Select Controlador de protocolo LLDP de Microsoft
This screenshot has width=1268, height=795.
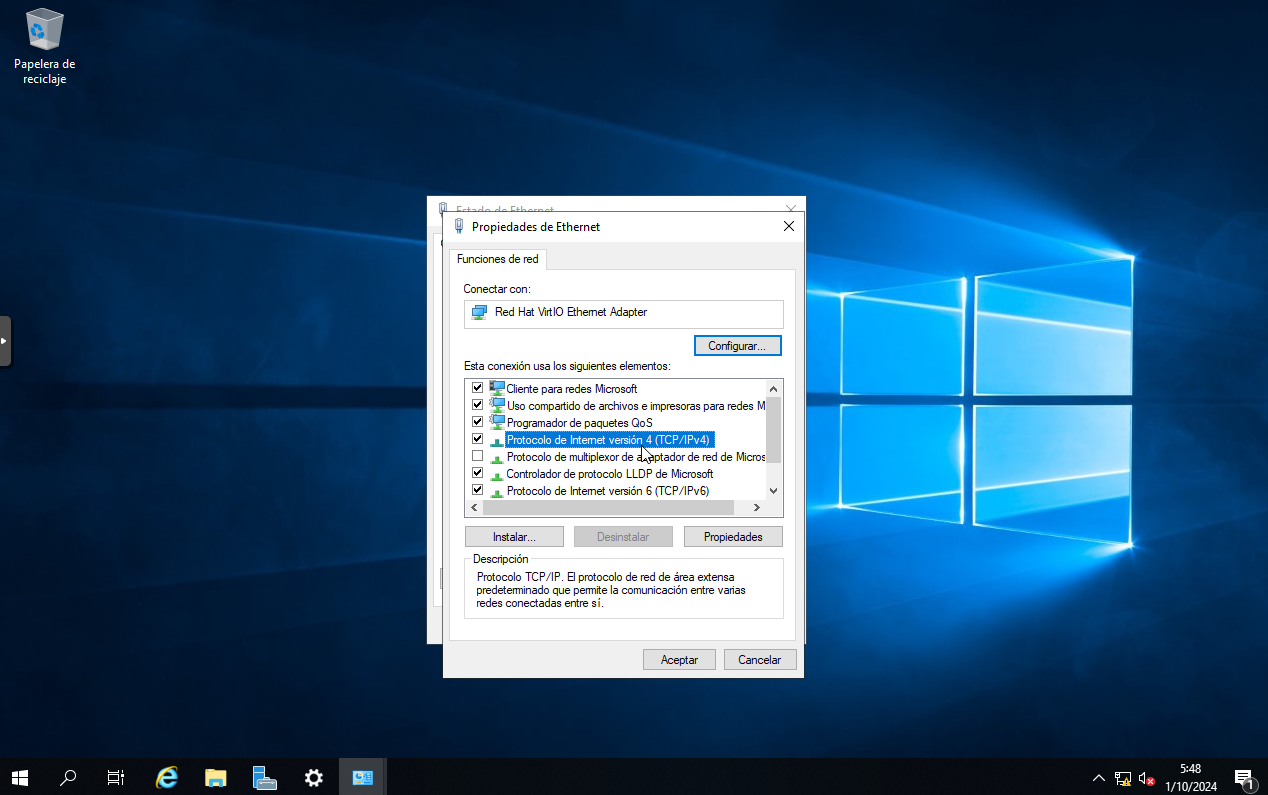610,474
